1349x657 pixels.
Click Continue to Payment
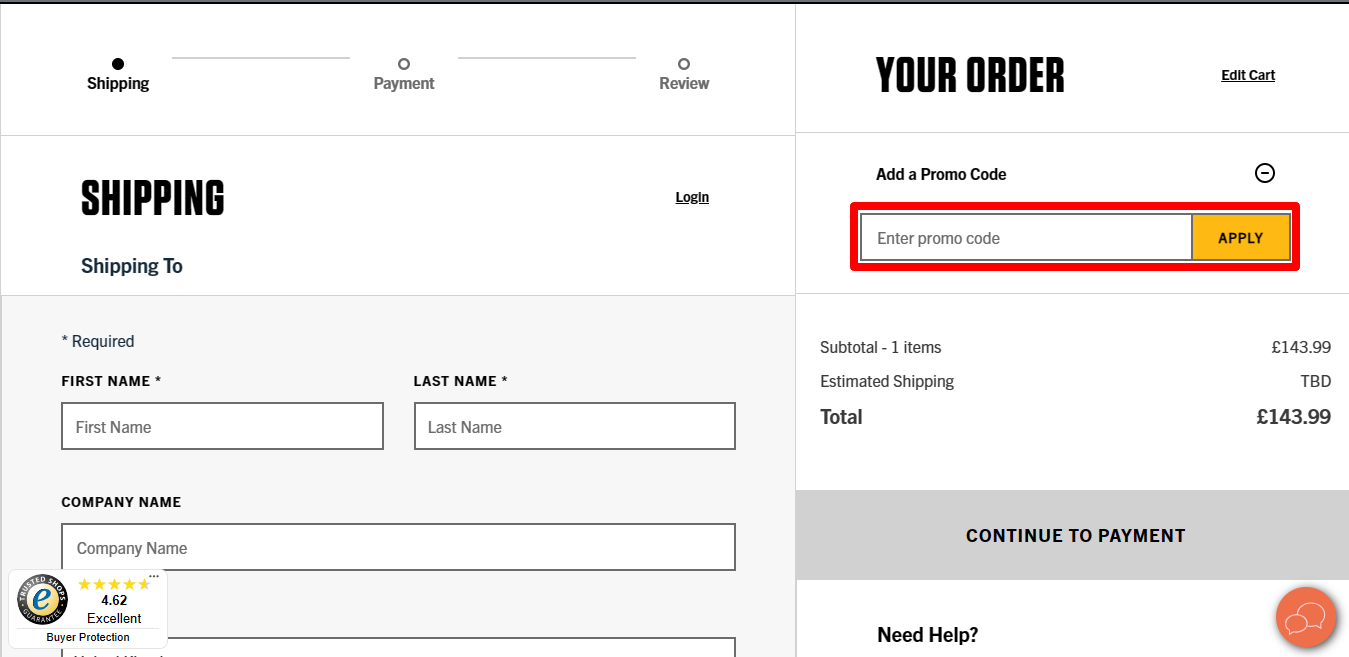pos(1075,536)
